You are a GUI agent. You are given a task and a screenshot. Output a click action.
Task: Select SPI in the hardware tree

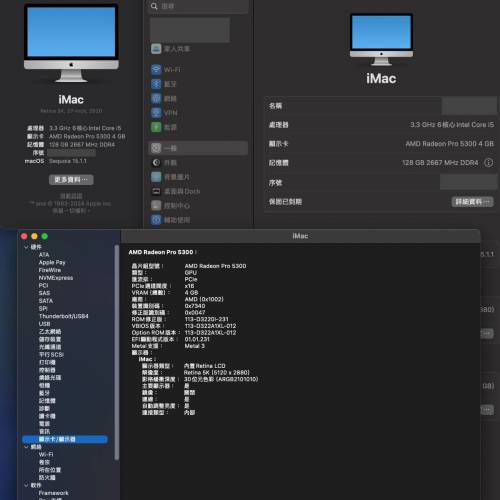43,308
